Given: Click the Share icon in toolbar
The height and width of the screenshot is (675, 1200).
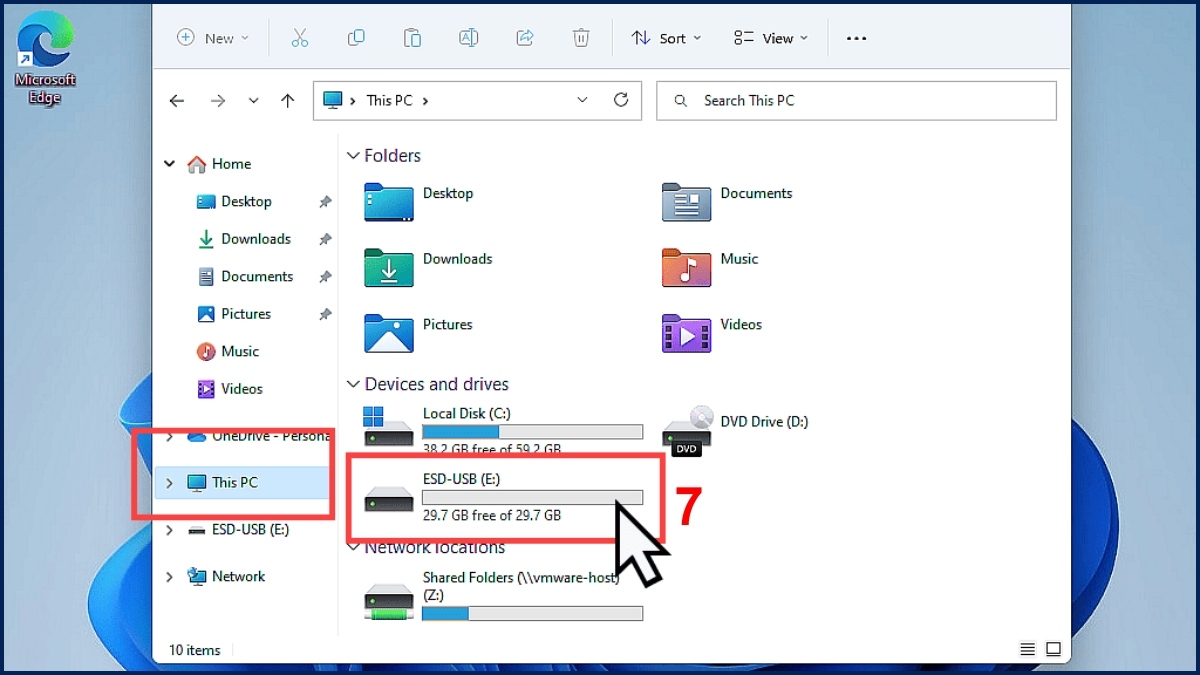Looking at the screenshot, I should pos(524,38).
